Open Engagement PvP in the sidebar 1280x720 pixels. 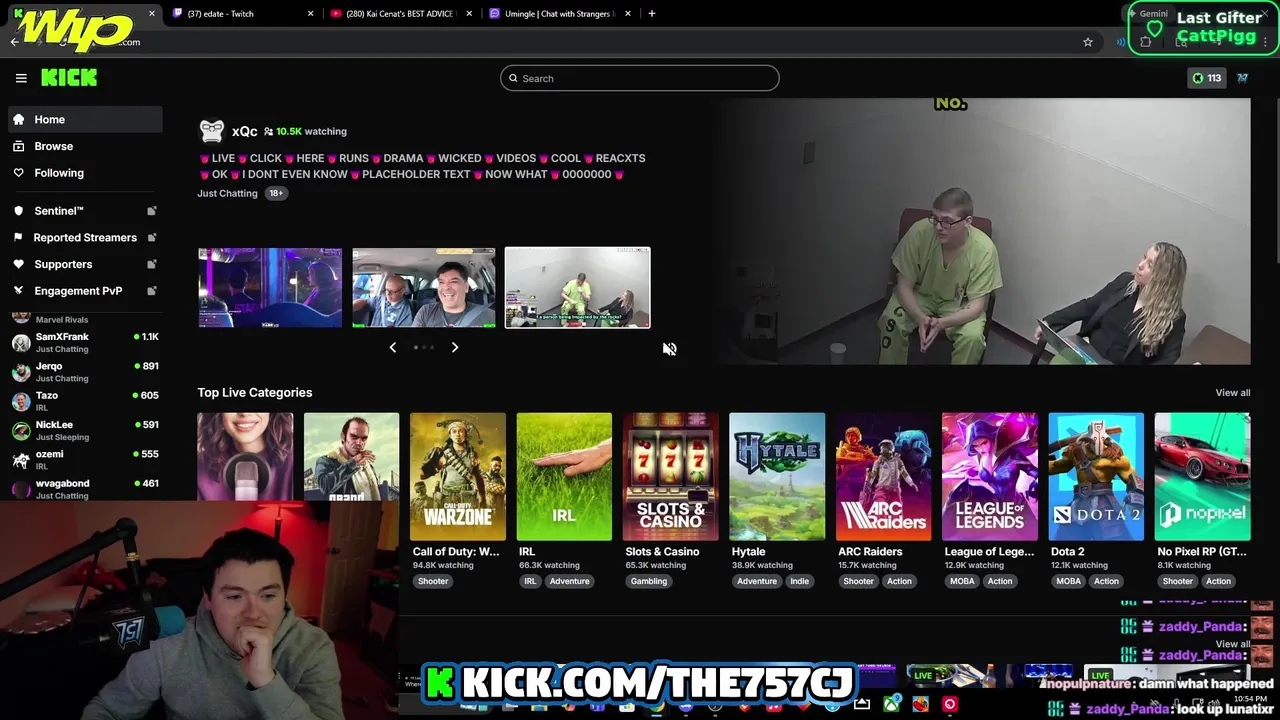coord(85,291)
